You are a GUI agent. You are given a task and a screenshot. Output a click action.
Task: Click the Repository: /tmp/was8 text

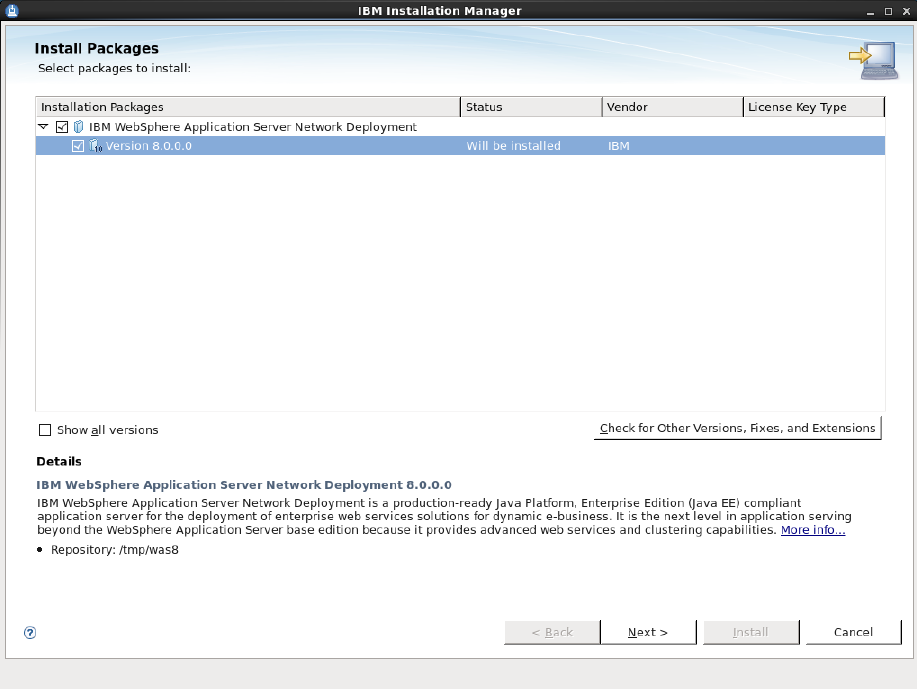(115, 550)
